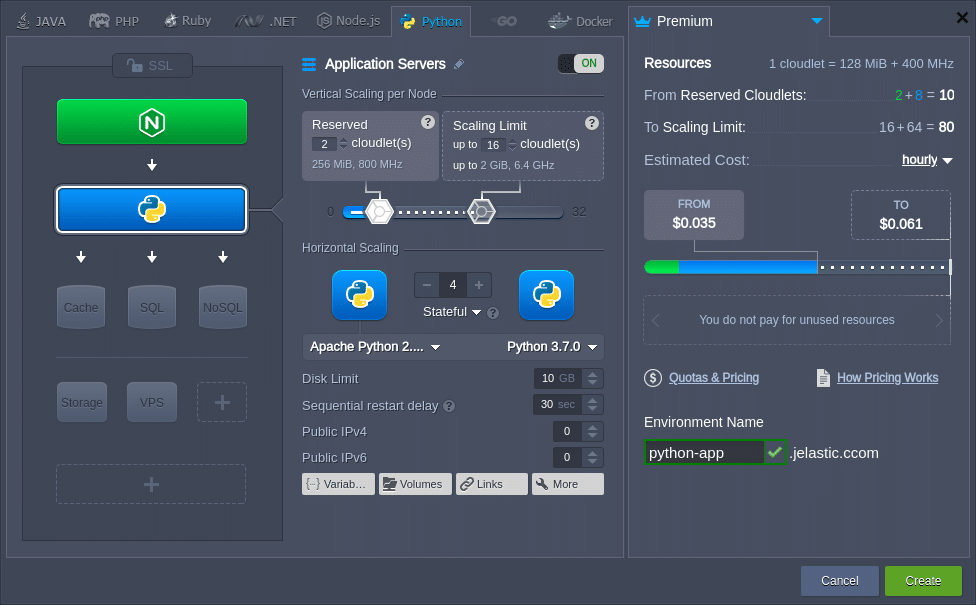Image resolution: width=976 pixels, height=605 pixels.
Task: Click the Create button
Action: tap(923, 581)
